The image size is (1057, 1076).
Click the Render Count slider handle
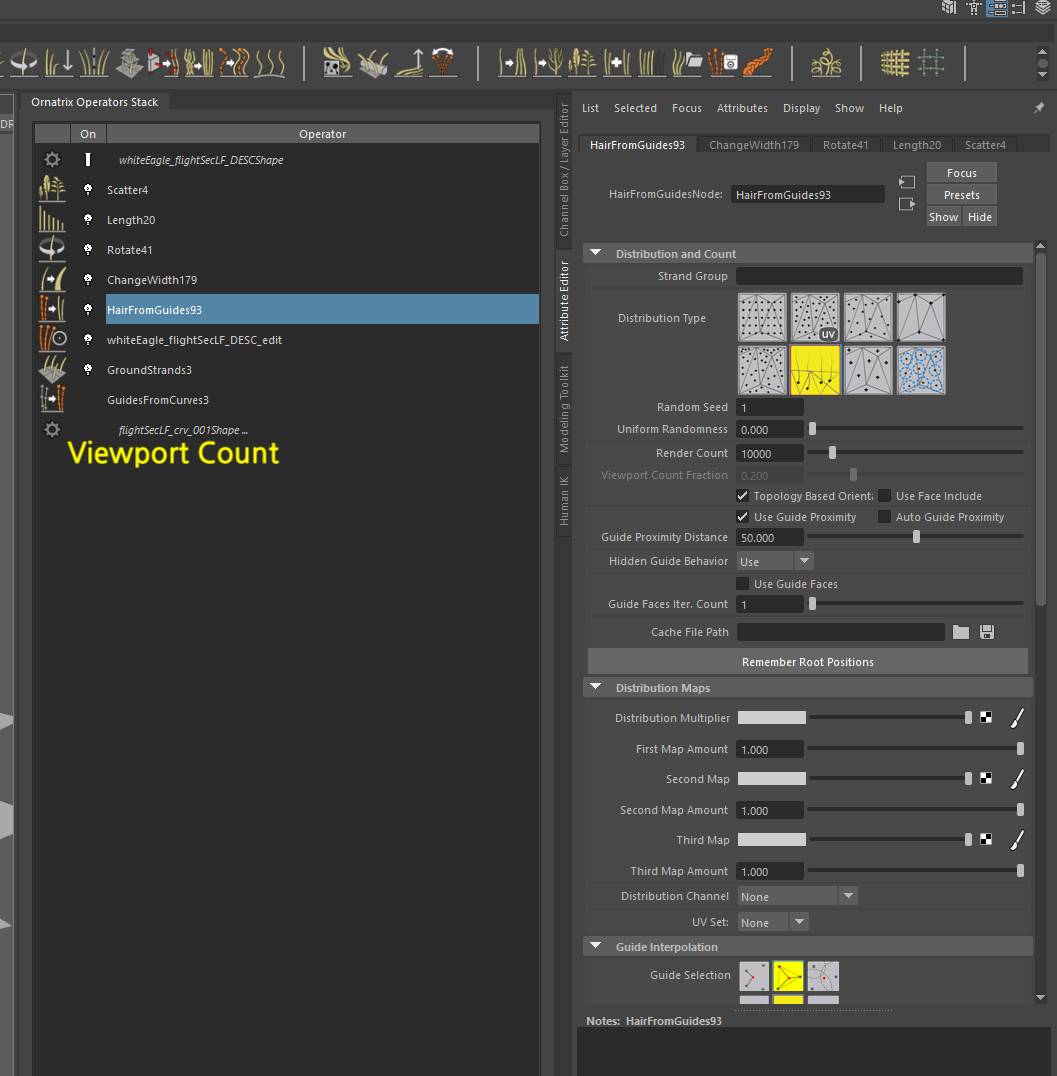coord(832,453)
